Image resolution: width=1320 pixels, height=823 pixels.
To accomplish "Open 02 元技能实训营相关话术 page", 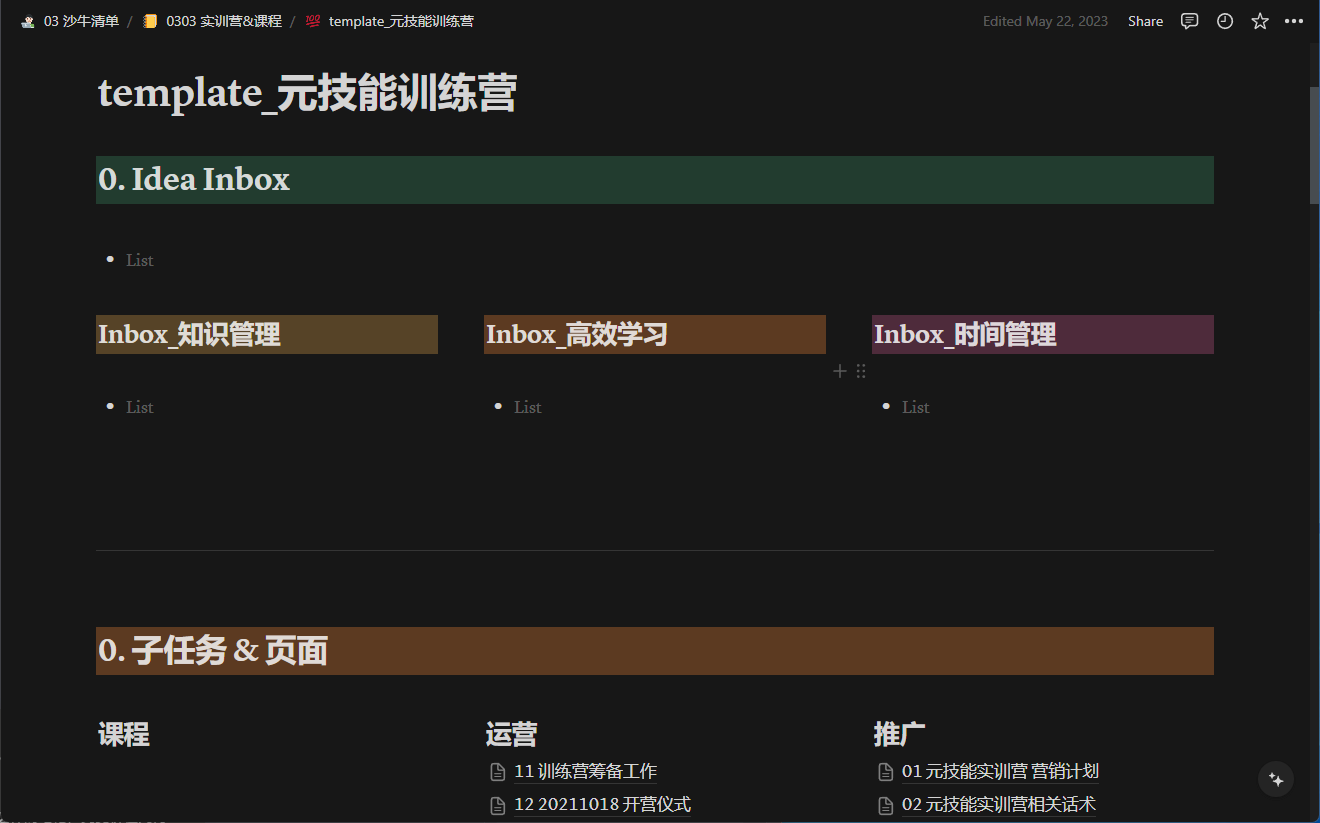I will pyautogui.click(x=999, y=805).
